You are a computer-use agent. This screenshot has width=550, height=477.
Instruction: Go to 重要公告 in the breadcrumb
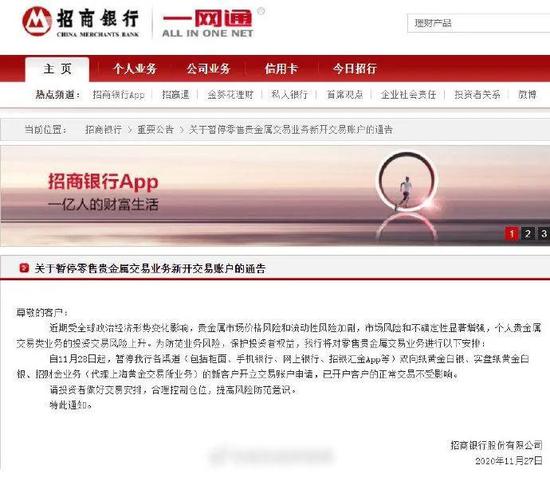[x=155, y=130]
